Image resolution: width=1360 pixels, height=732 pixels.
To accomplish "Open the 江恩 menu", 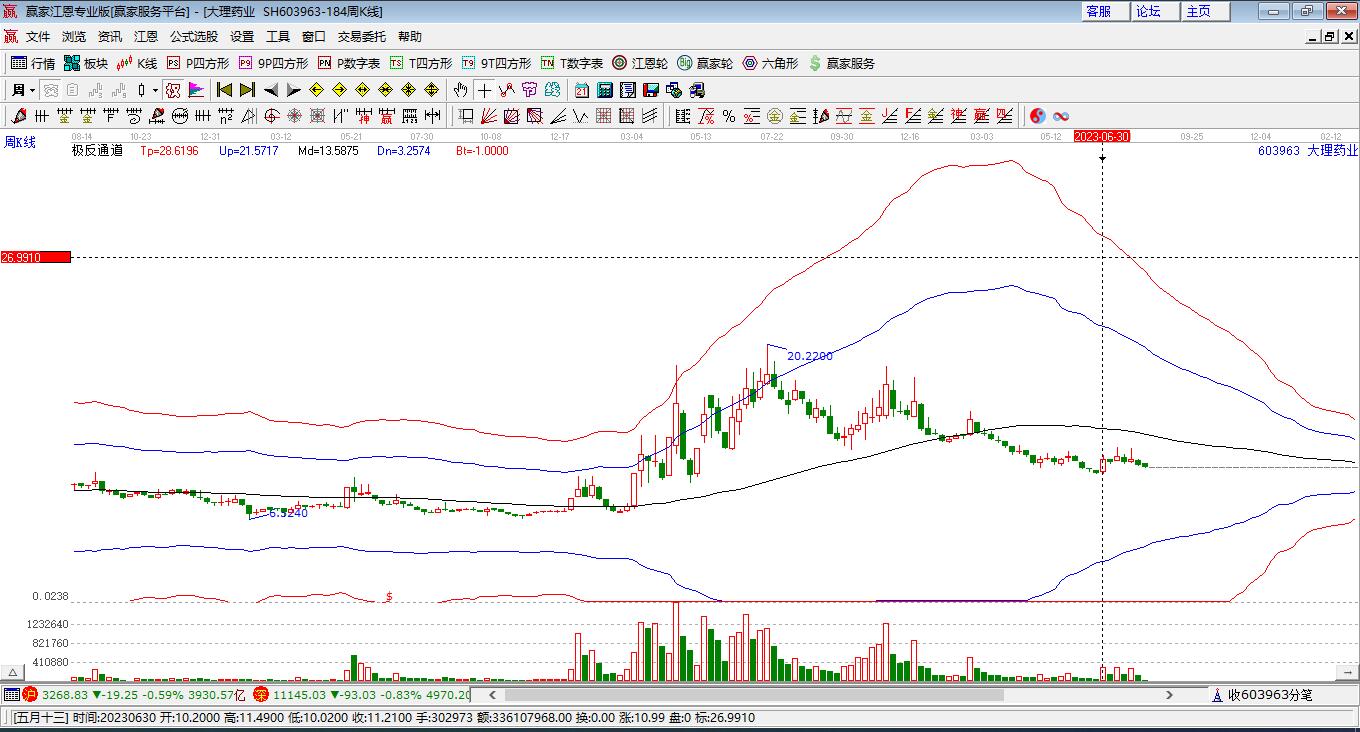I will 146,36.
